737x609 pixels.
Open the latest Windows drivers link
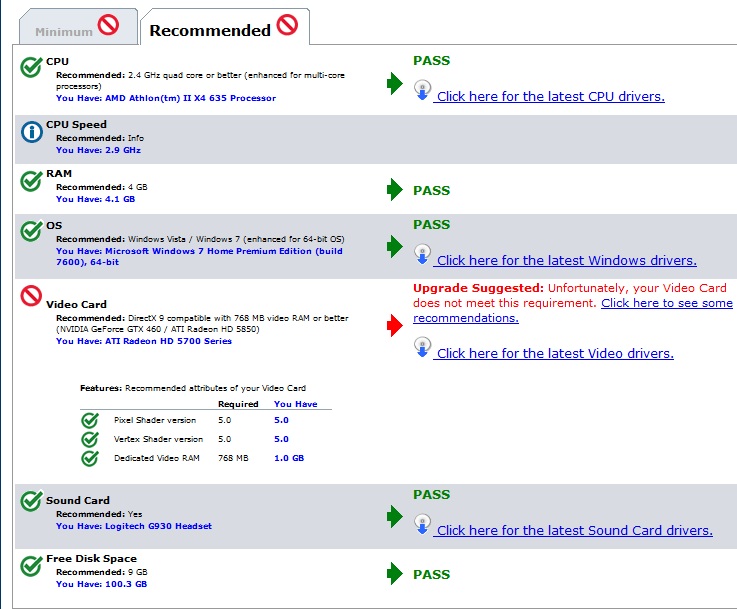pos(565,260)
